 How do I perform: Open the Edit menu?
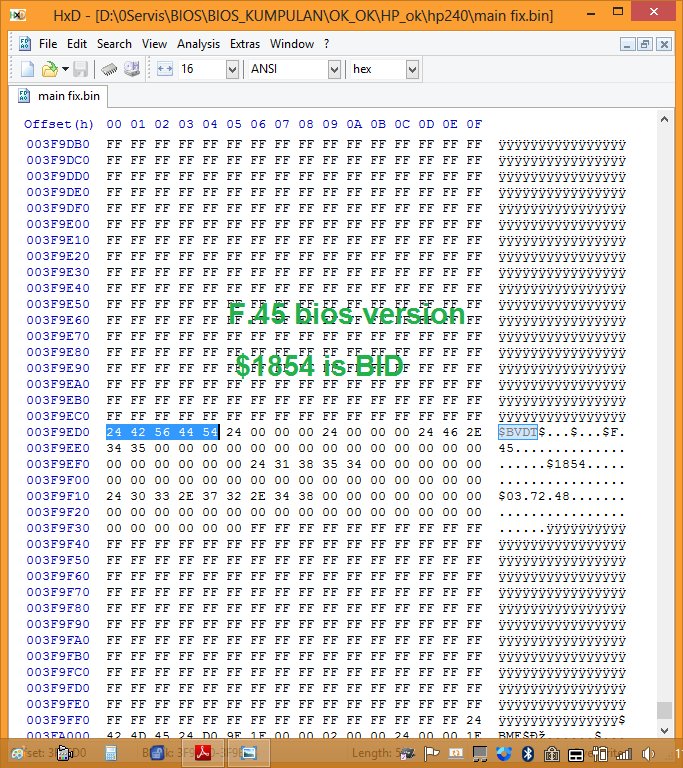(x=77, y=44)
